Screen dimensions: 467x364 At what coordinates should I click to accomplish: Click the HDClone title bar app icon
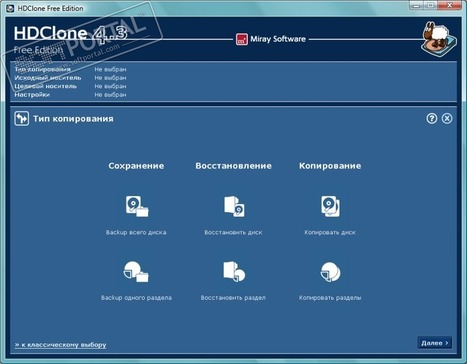10,8
